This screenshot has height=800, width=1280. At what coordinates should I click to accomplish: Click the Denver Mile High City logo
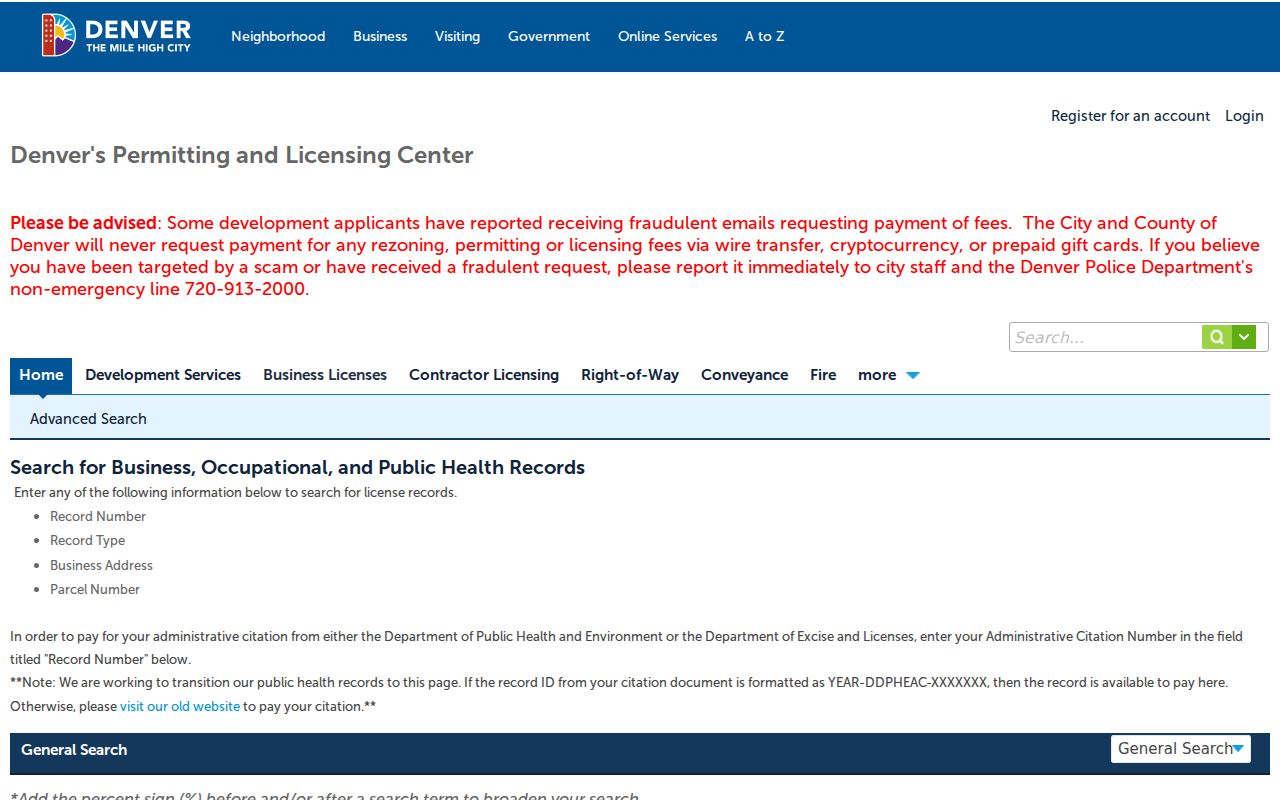[x=116, y=35]
